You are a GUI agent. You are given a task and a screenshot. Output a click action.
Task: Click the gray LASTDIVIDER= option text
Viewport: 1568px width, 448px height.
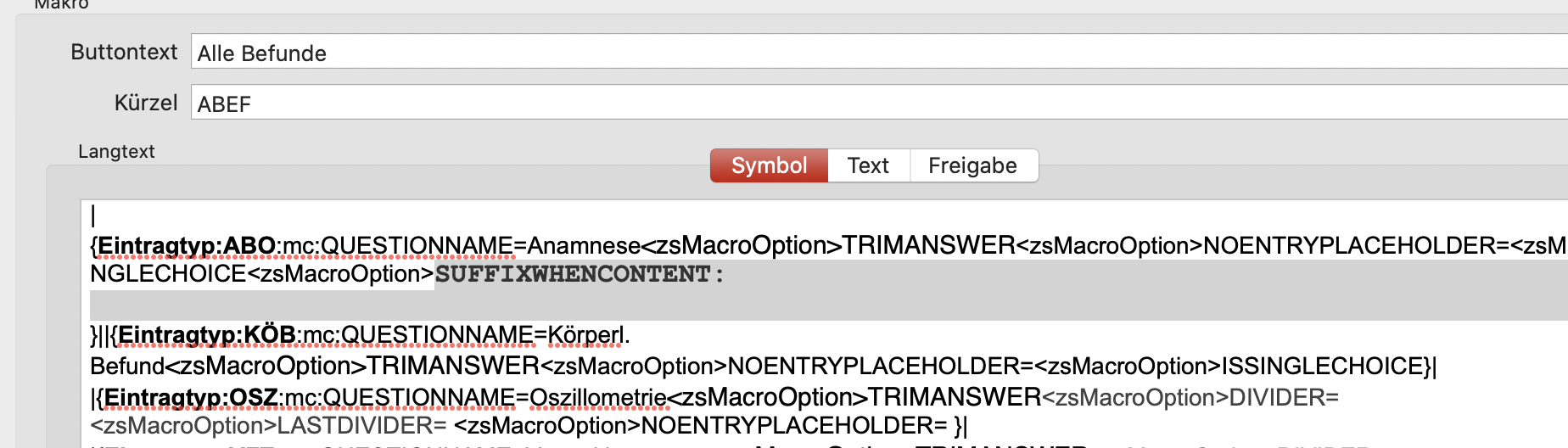pos(362,426)
